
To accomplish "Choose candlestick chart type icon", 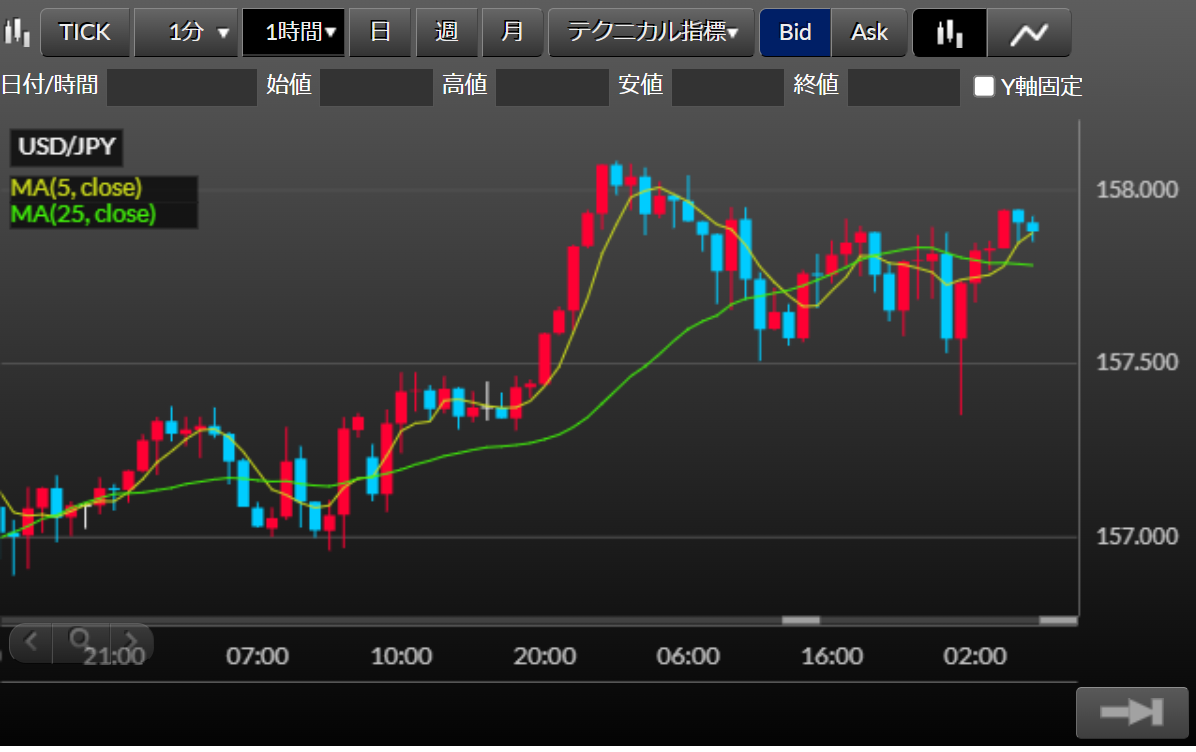I will (950, 32).
